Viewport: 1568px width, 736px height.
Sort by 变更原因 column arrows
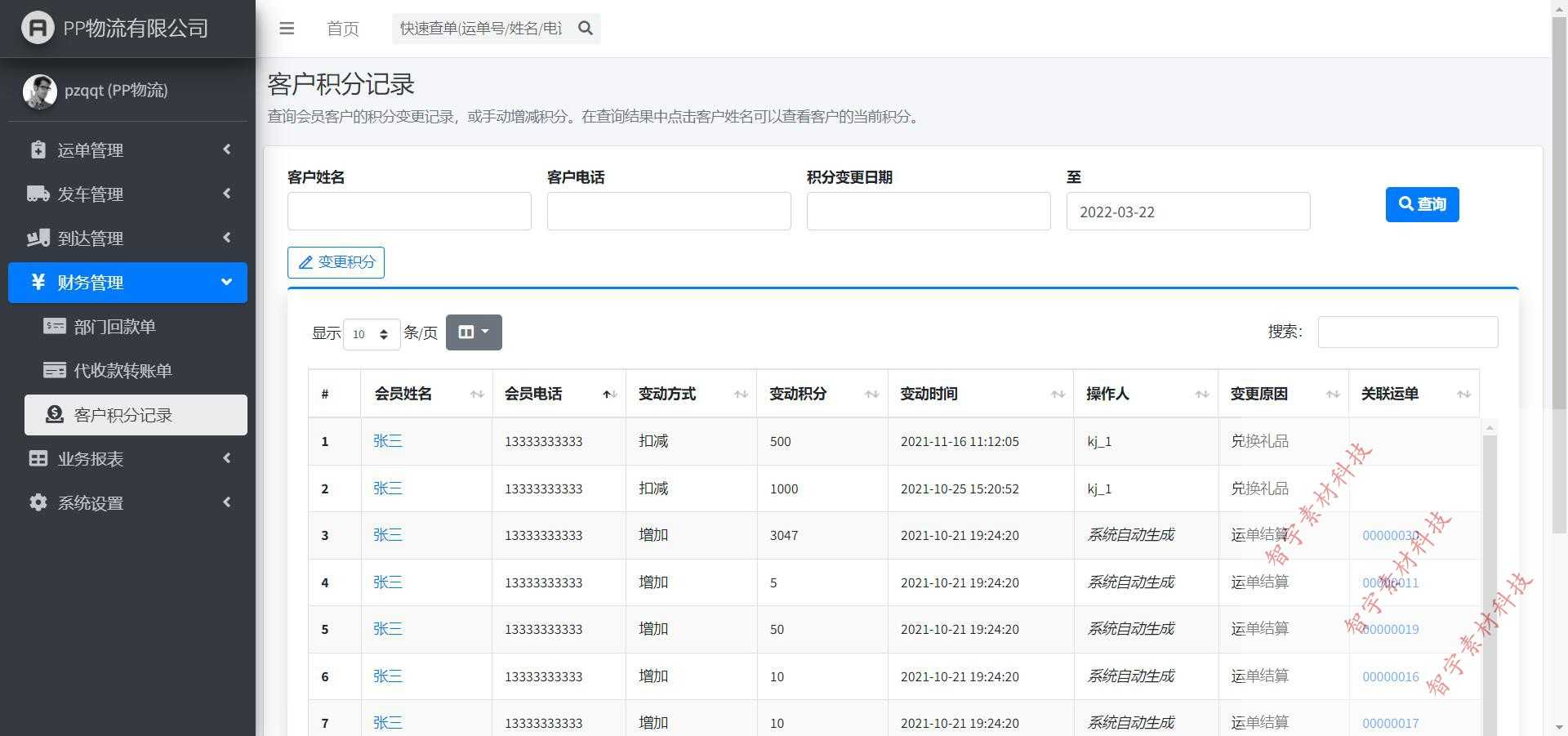point(1333,395)
